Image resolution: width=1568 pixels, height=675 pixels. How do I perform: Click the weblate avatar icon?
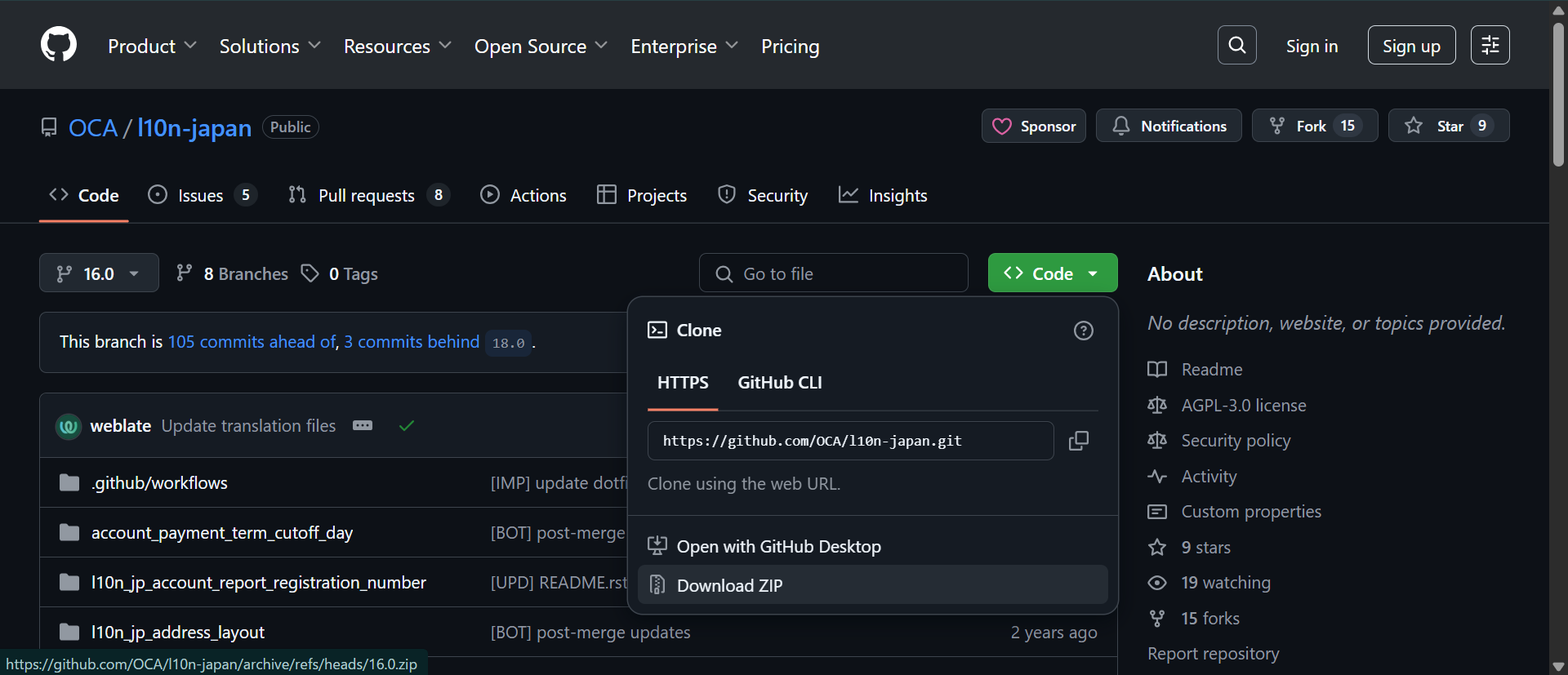(69, 426)
